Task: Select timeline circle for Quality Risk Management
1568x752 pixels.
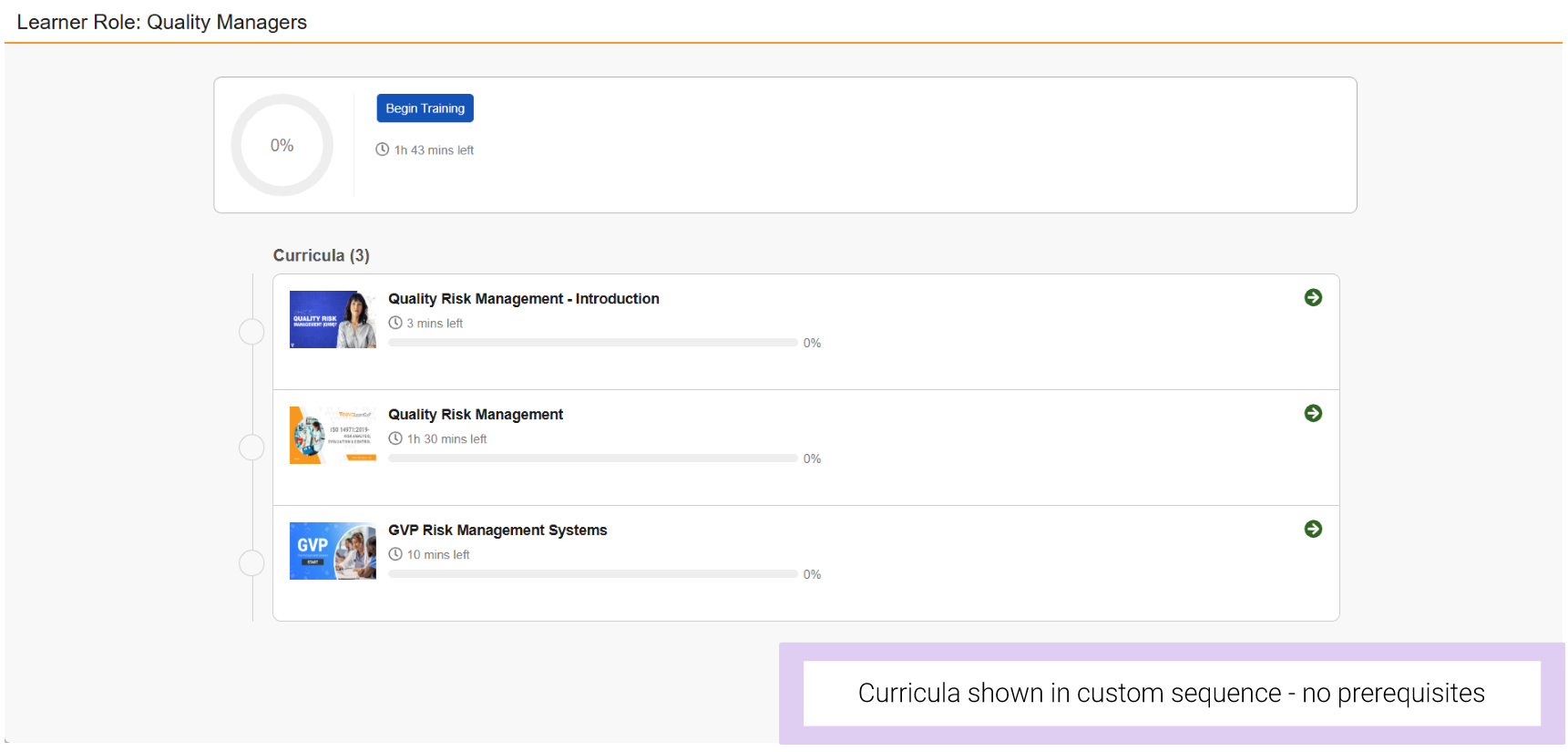Action: pos(251,448)
